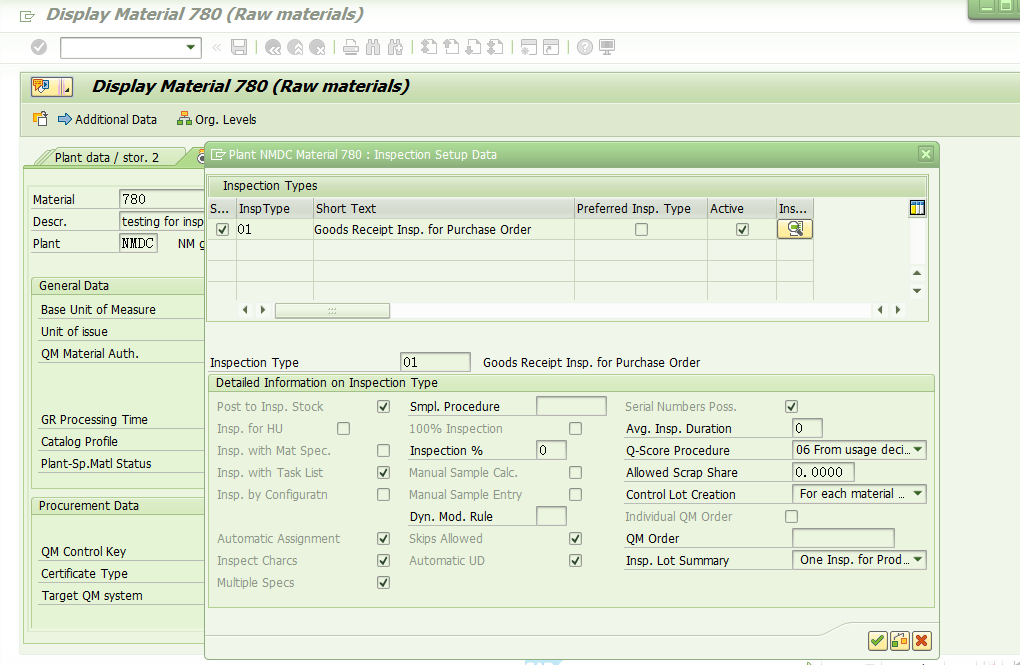Click the Back navigation arrow icon

pos(273,47)
